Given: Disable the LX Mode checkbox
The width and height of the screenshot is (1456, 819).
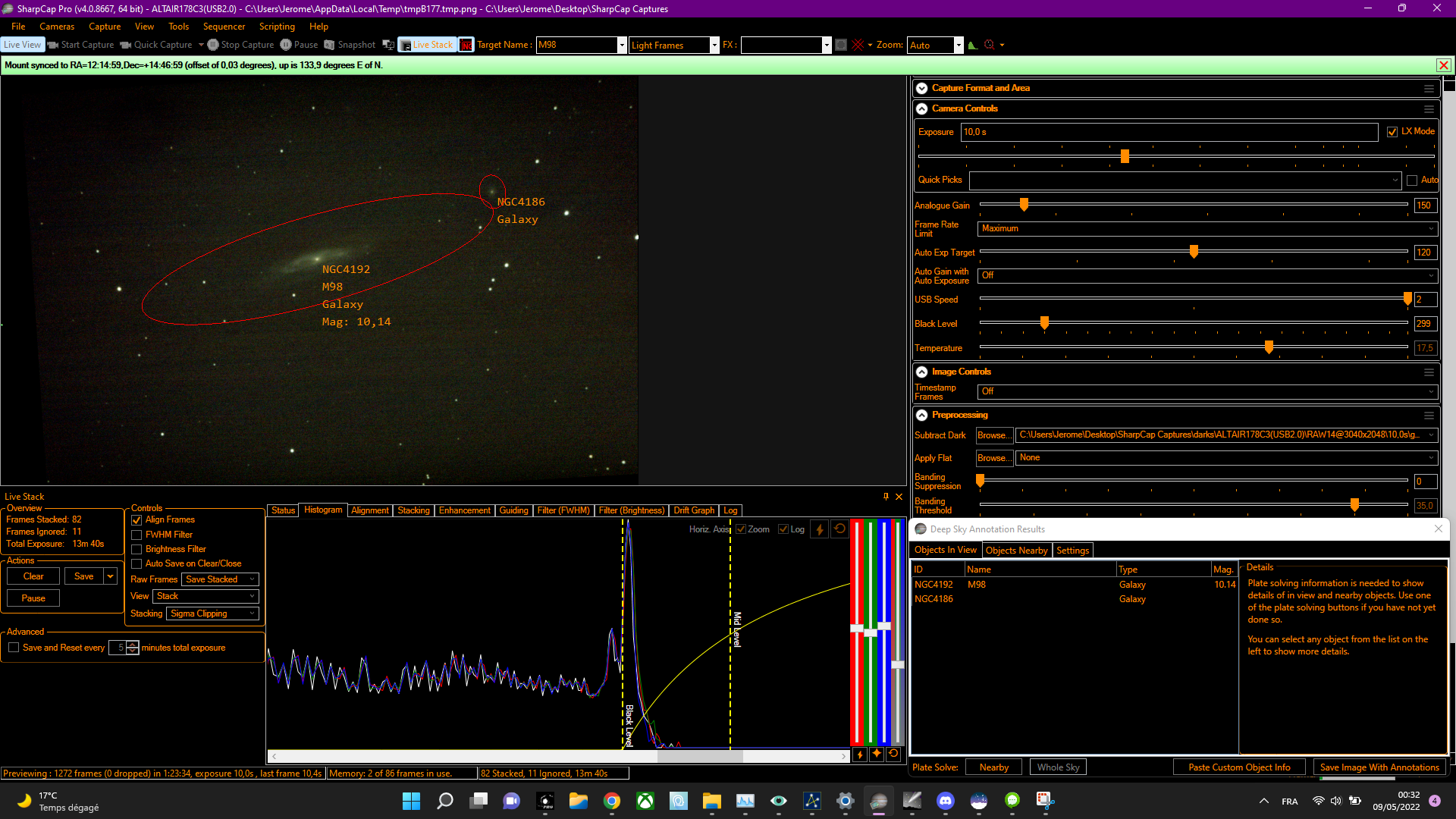Looking at the screenshot, I should click(x=1392, y=132).
